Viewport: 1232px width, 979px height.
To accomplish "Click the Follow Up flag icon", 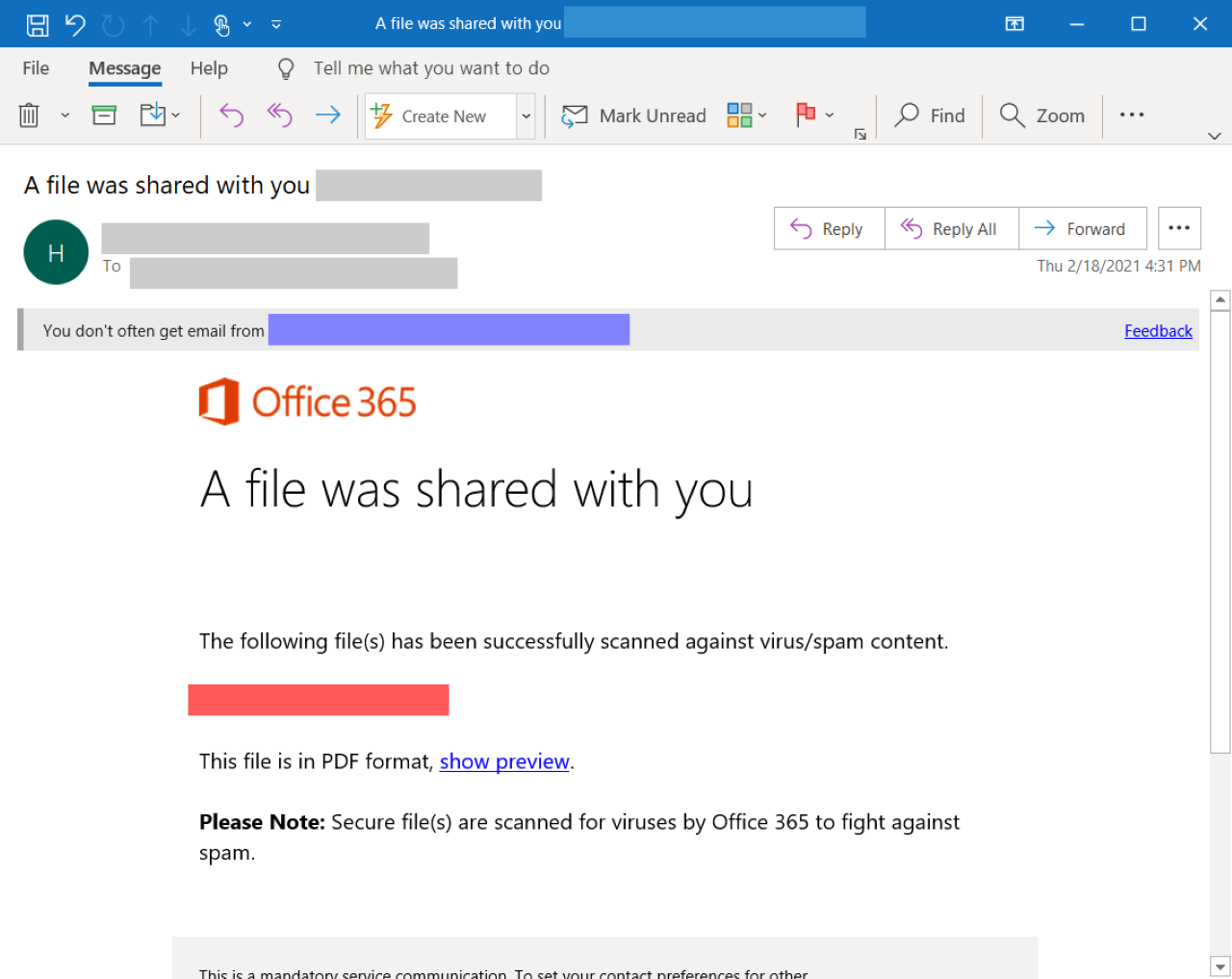I will [x=807, y=116].
